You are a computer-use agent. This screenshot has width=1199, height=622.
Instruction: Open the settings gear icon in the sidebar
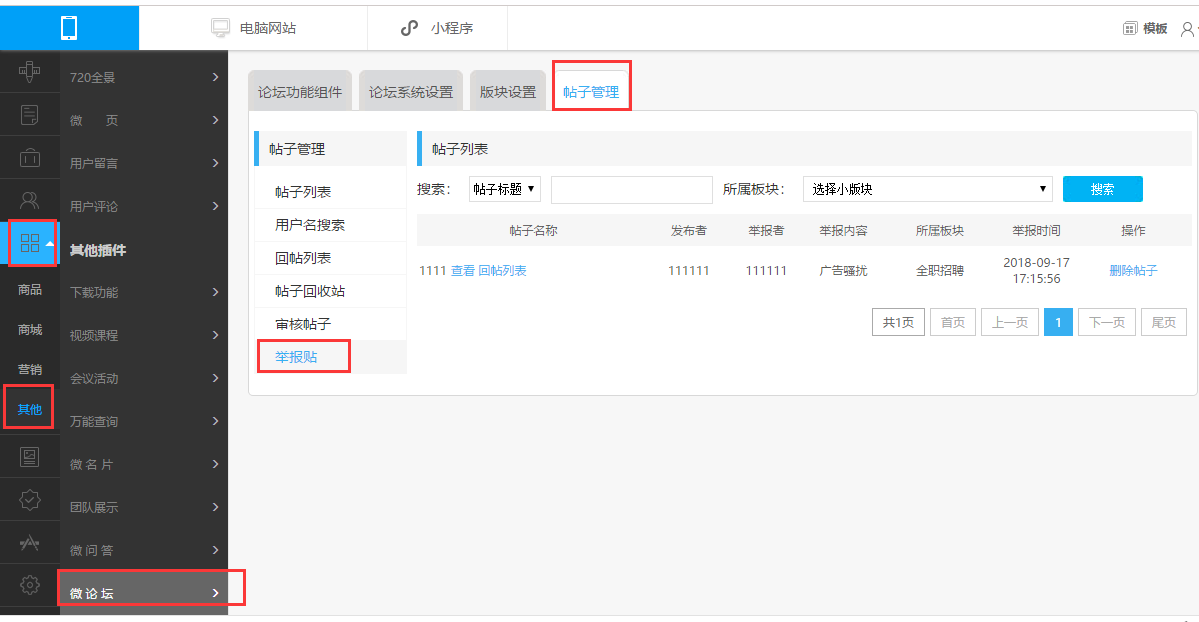coord(29,585)
